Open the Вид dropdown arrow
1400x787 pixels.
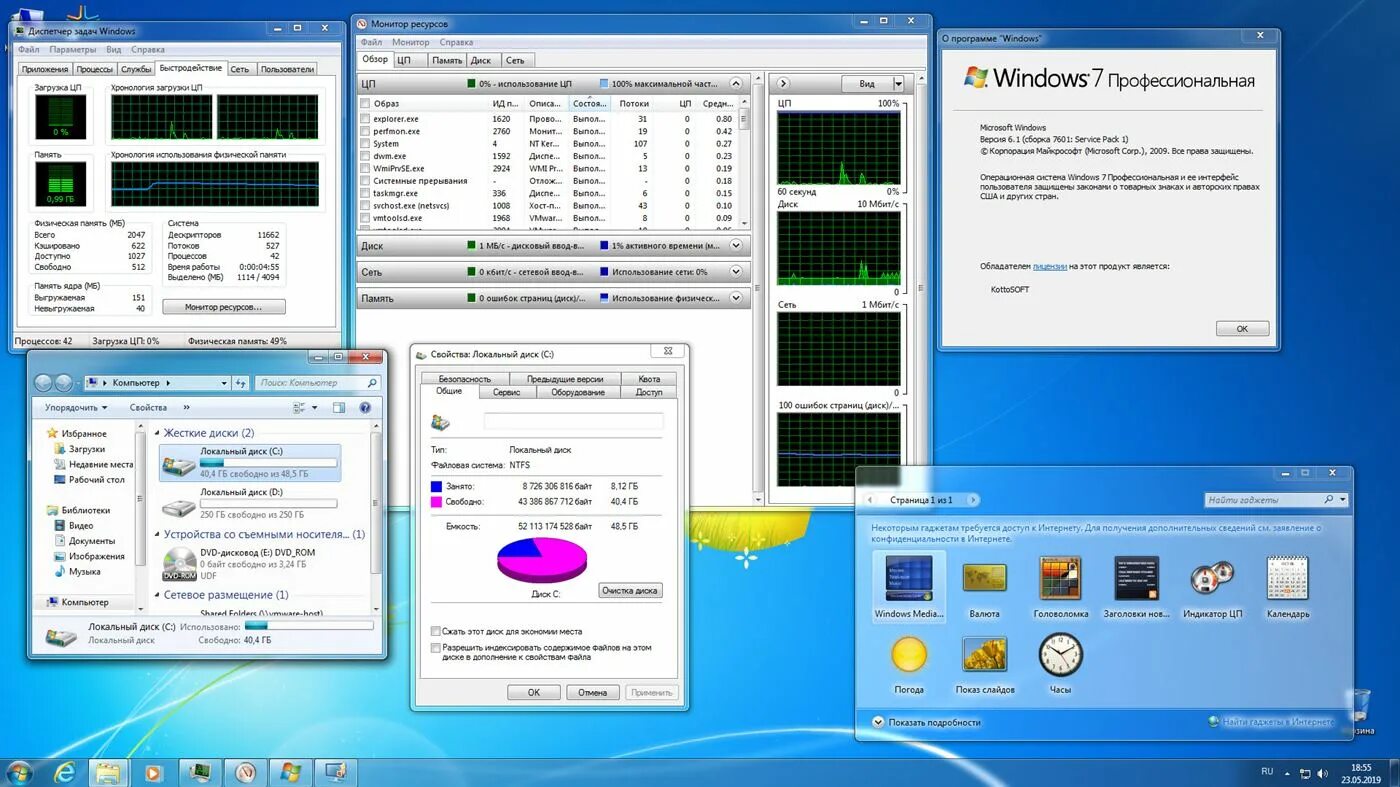coord(898,84)
